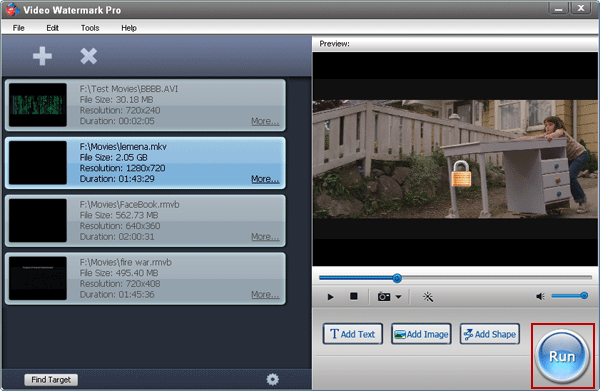600x391 pixels.
Task: Start processing with the Run button
Action: click(x=562, y=356)
